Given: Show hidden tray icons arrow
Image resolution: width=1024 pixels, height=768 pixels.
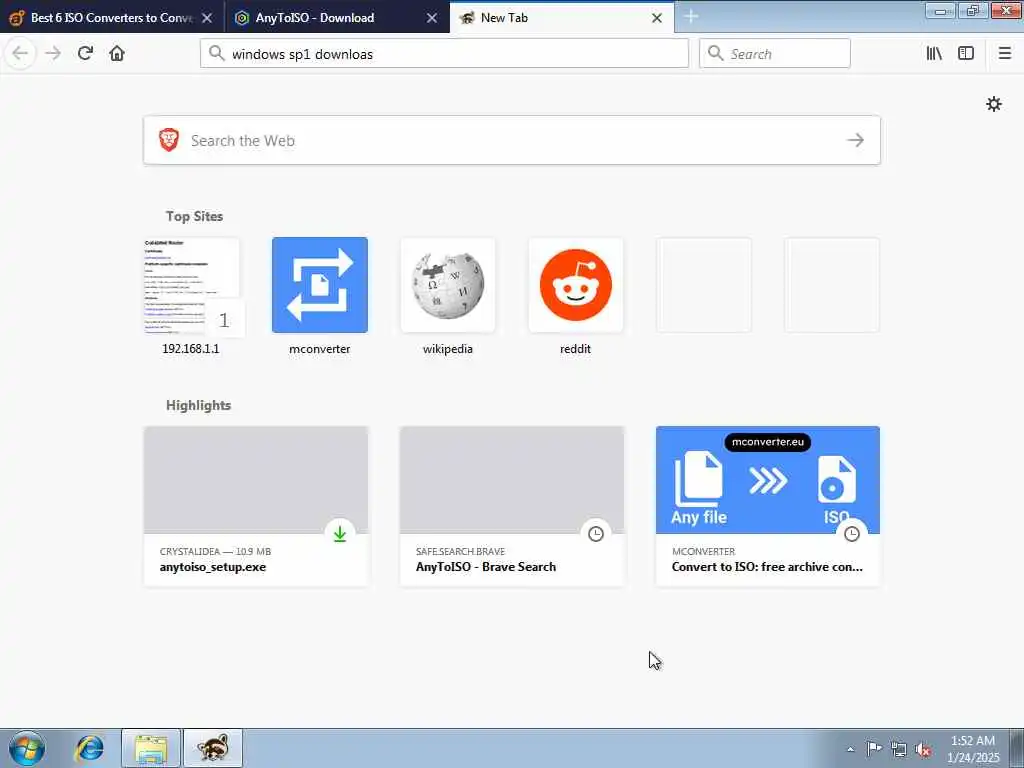Looking at the screenshot, I should [x=850, y=750].
